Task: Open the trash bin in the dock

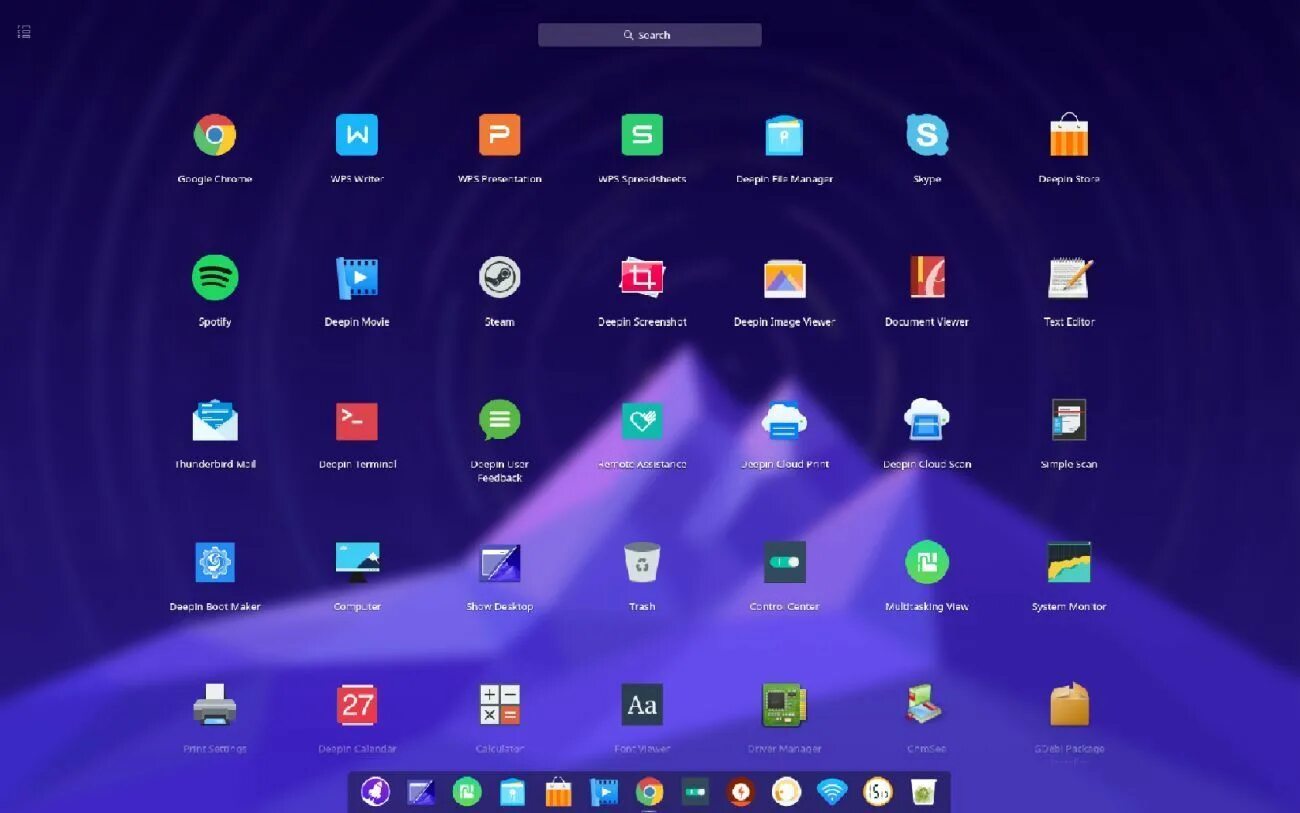Action: click(x=923, y=792)
